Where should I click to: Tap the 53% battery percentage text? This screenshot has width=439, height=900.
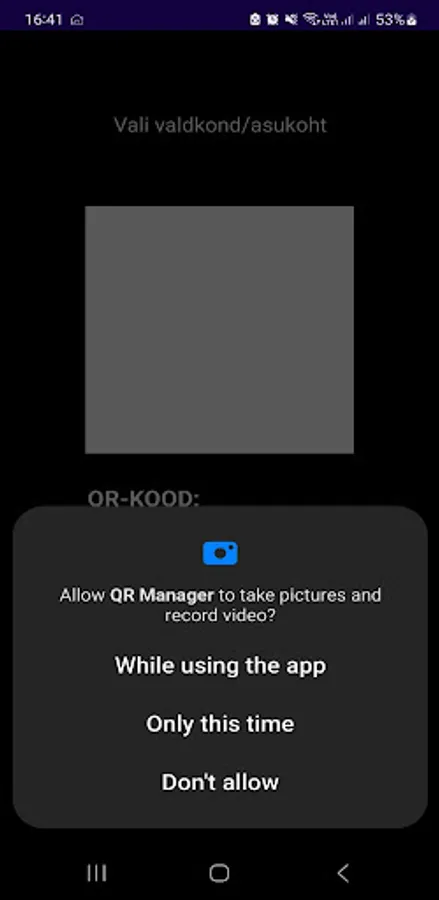[390, 20]
